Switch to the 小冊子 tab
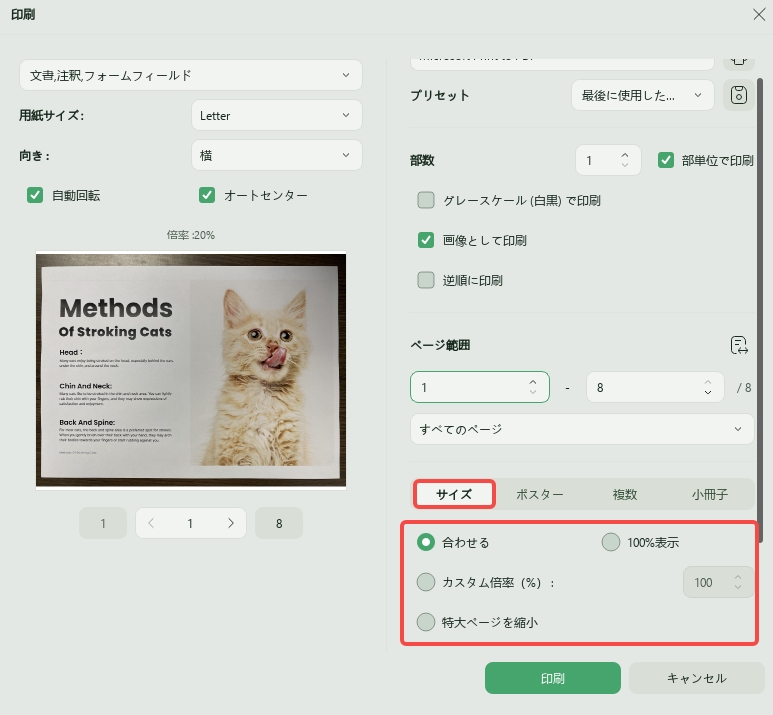This screenshot has height=715, width=773. [x=709, y=494]
